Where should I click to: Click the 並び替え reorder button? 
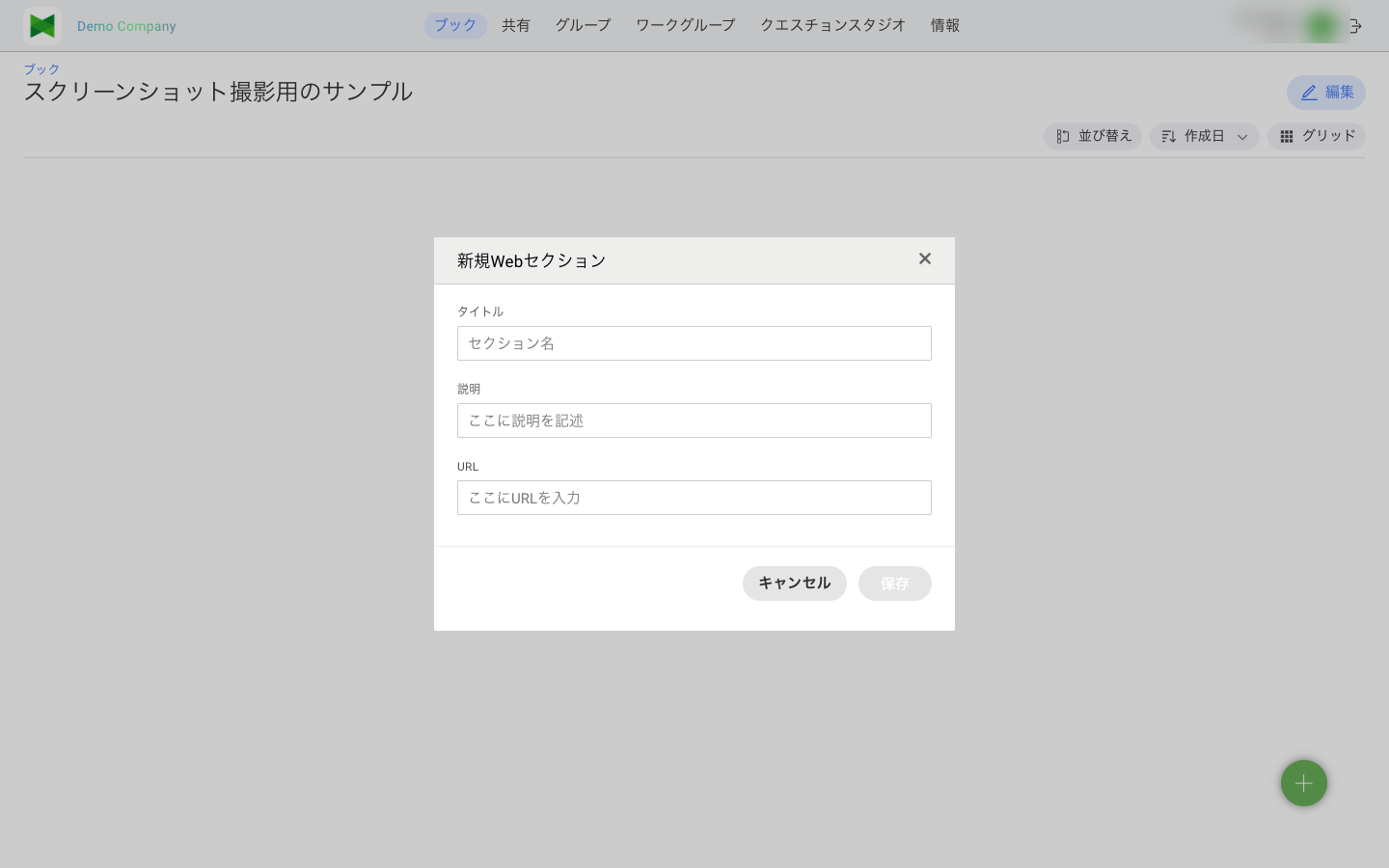point(1093,136)
